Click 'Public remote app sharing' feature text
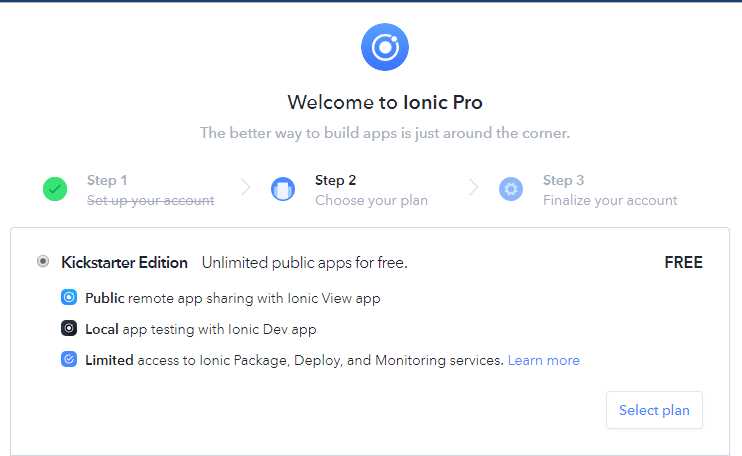Image resolution: width=742 pixels, height=456 pixels. coord(233,298)
